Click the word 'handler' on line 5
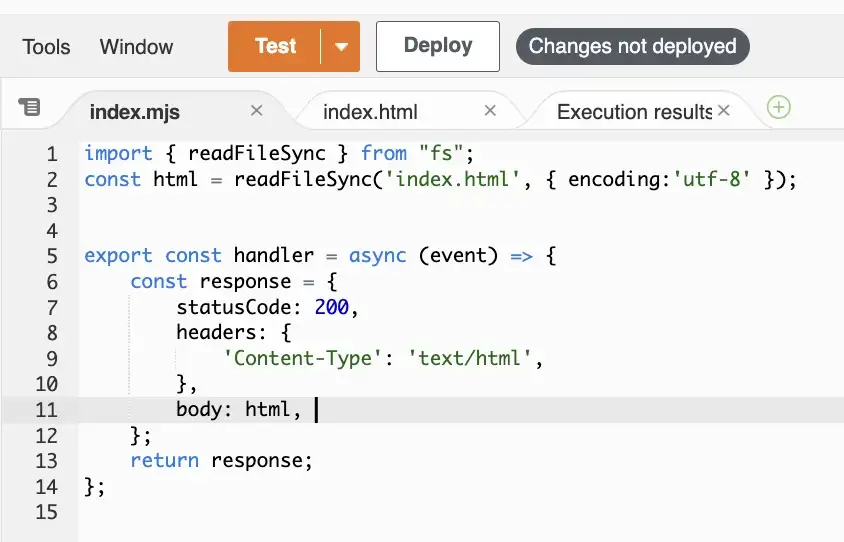The width and height of the screenshot is (844, 542). tap(273, 256)
